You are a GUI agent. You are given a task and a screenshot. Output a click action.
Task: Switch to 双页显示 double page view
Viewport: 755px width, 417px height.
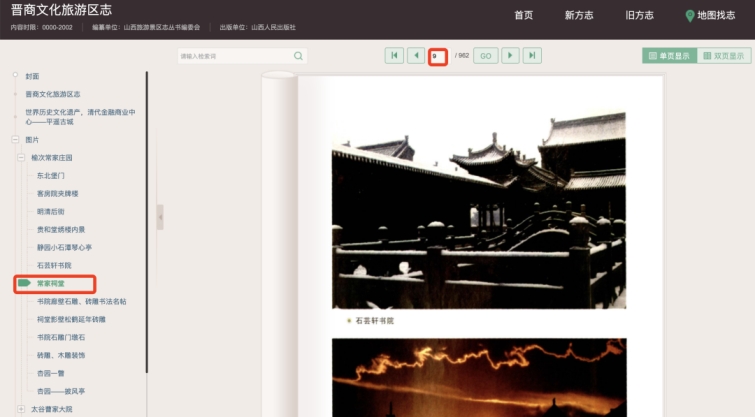pos(722,56)
